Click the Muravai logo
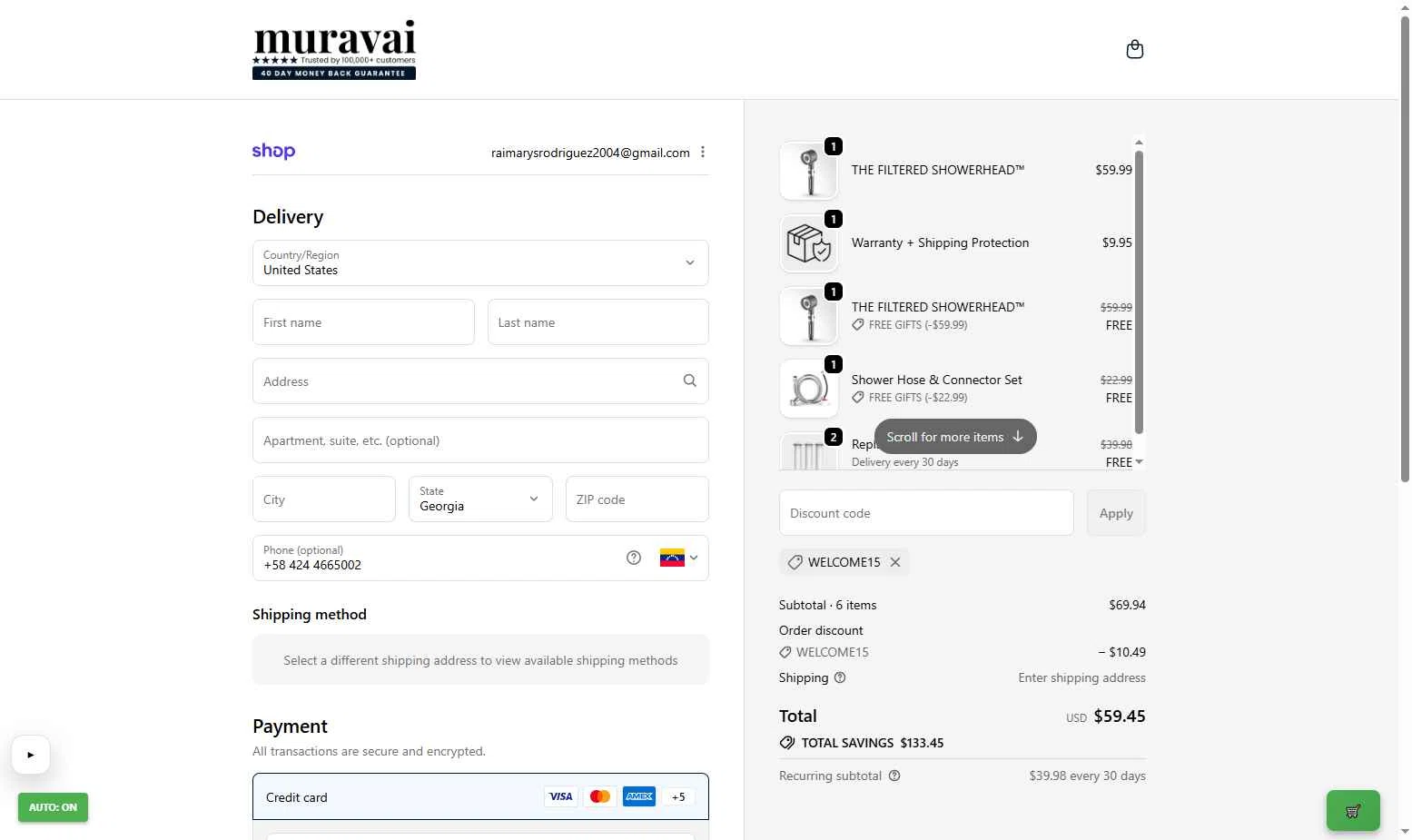1412x840 pixels. pos(334,50)
